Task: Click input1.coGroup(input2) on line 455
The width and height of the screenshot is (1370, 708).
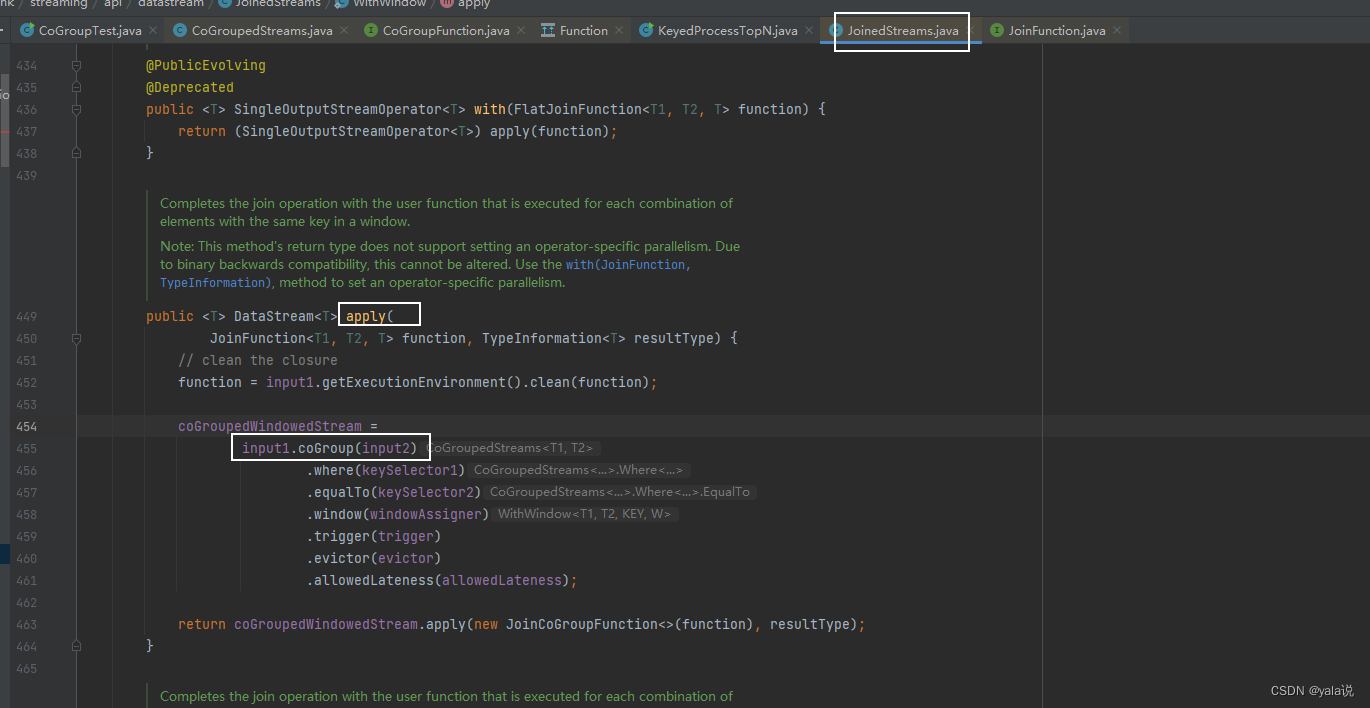Action: pos(330,448)
